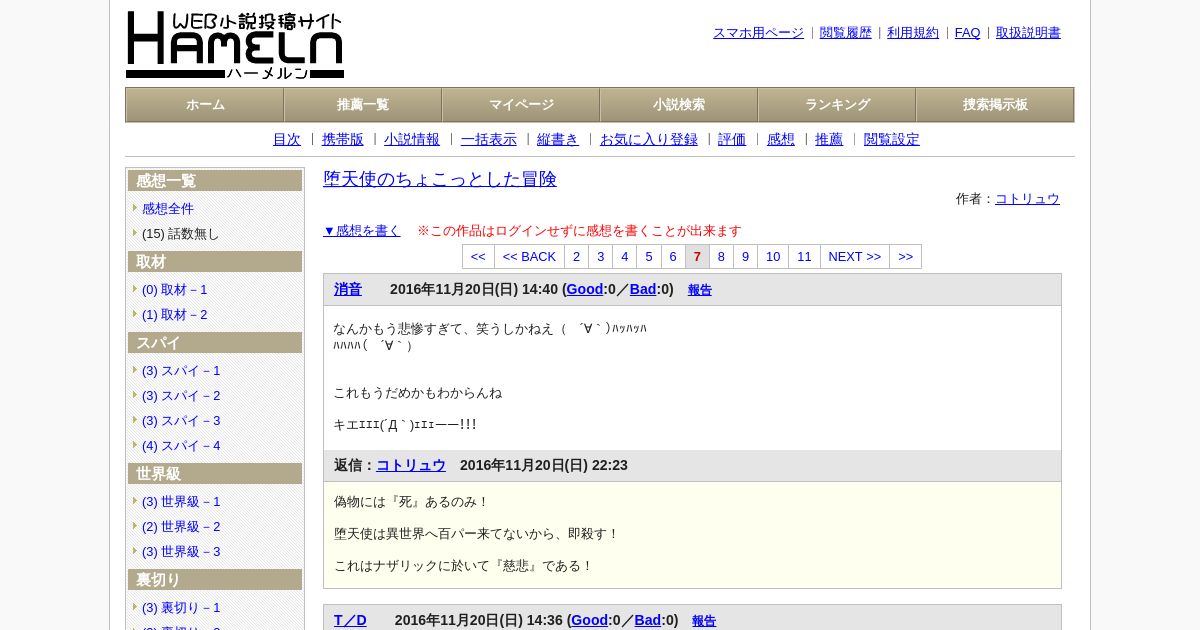Click NEXT >> pagination button
The image size is (1200, 630).
[855, 257]
